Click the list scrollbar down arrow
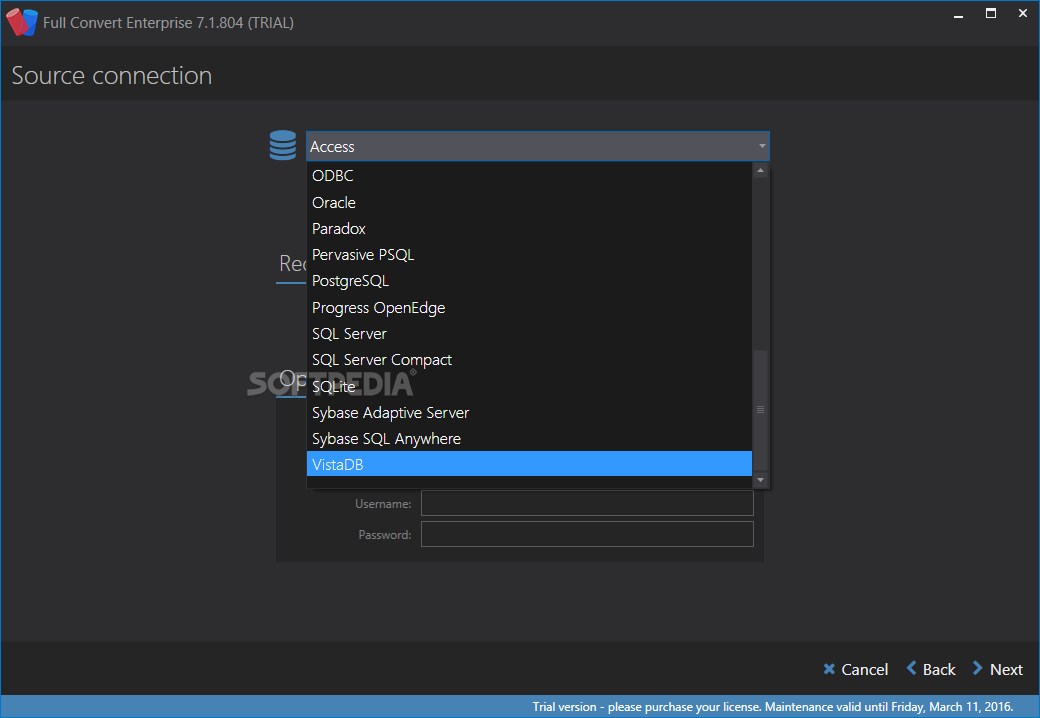The height and width of the screenshot is (718, 1040). [761, 479]
